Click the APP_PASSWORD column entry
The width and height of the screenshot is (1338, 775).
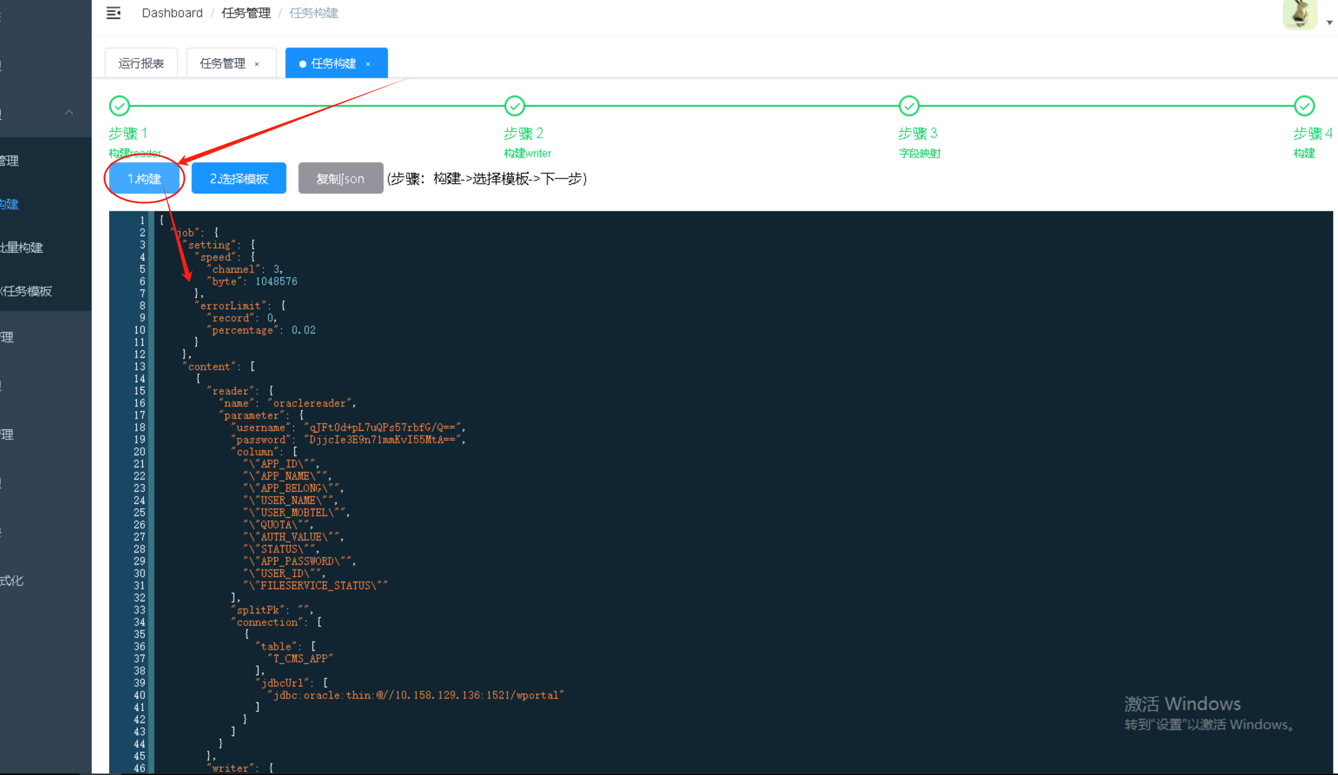click(299, 561)
